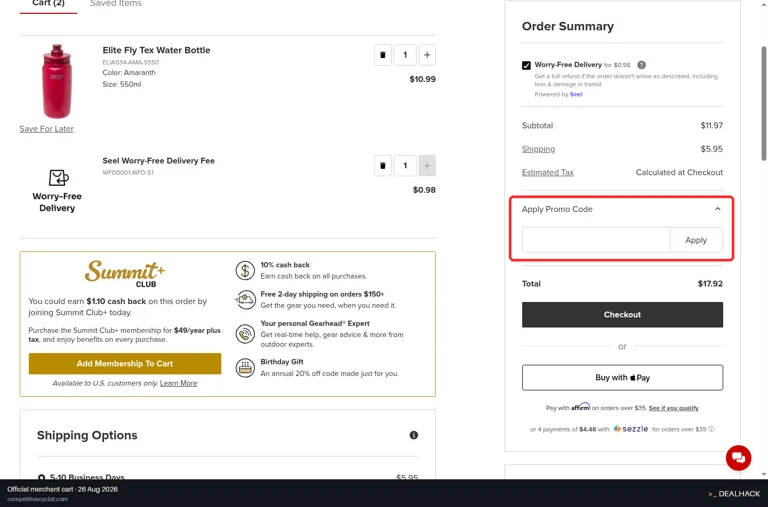Click the Free 2-day shipping truck icon
Screen dimensions: 768x507
[245, 300]
